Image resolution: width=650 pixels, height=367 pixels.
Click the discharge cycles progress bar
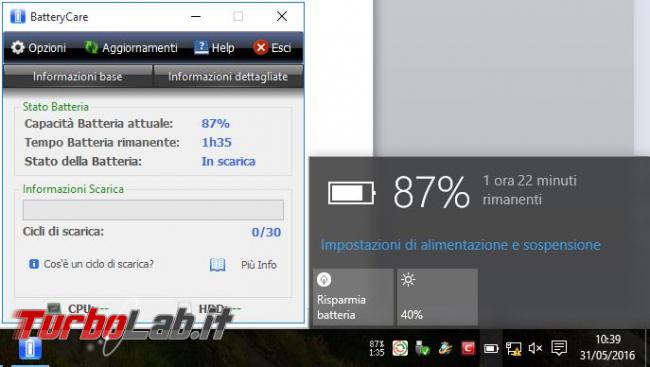(x=153, y=210)
